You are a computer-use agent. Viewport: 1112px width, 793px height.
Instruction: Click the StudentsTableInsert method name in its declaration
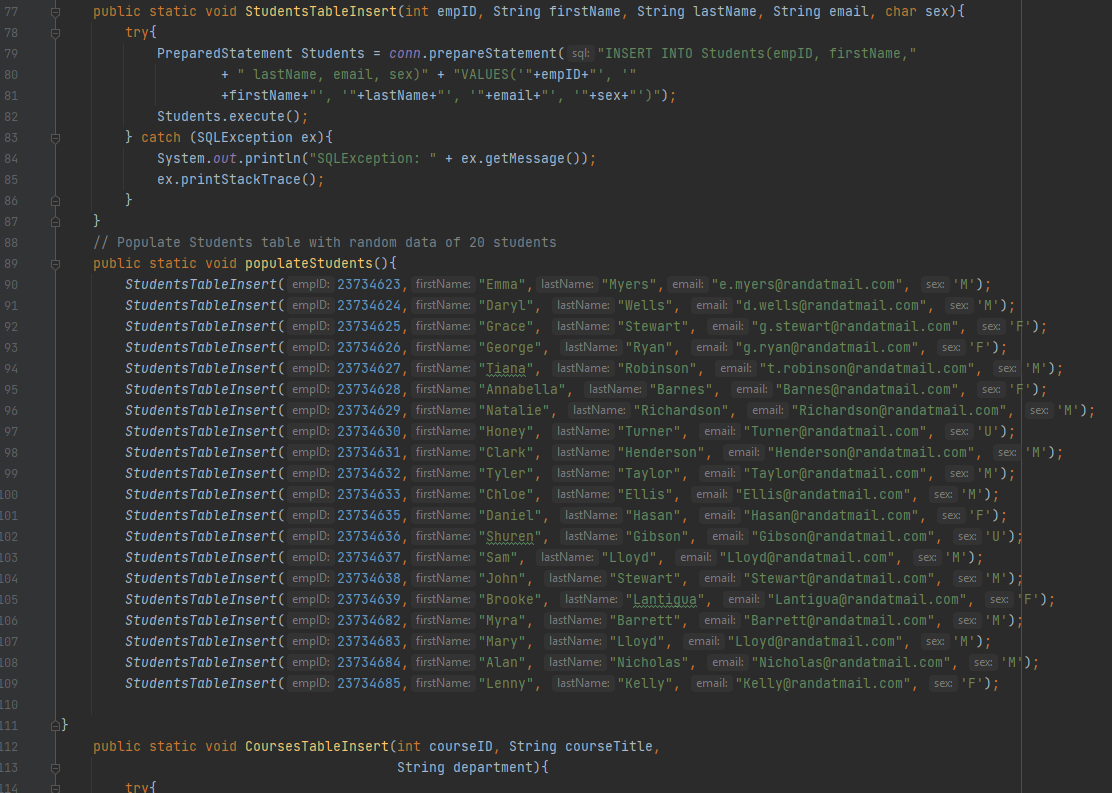tap(321, 11)
